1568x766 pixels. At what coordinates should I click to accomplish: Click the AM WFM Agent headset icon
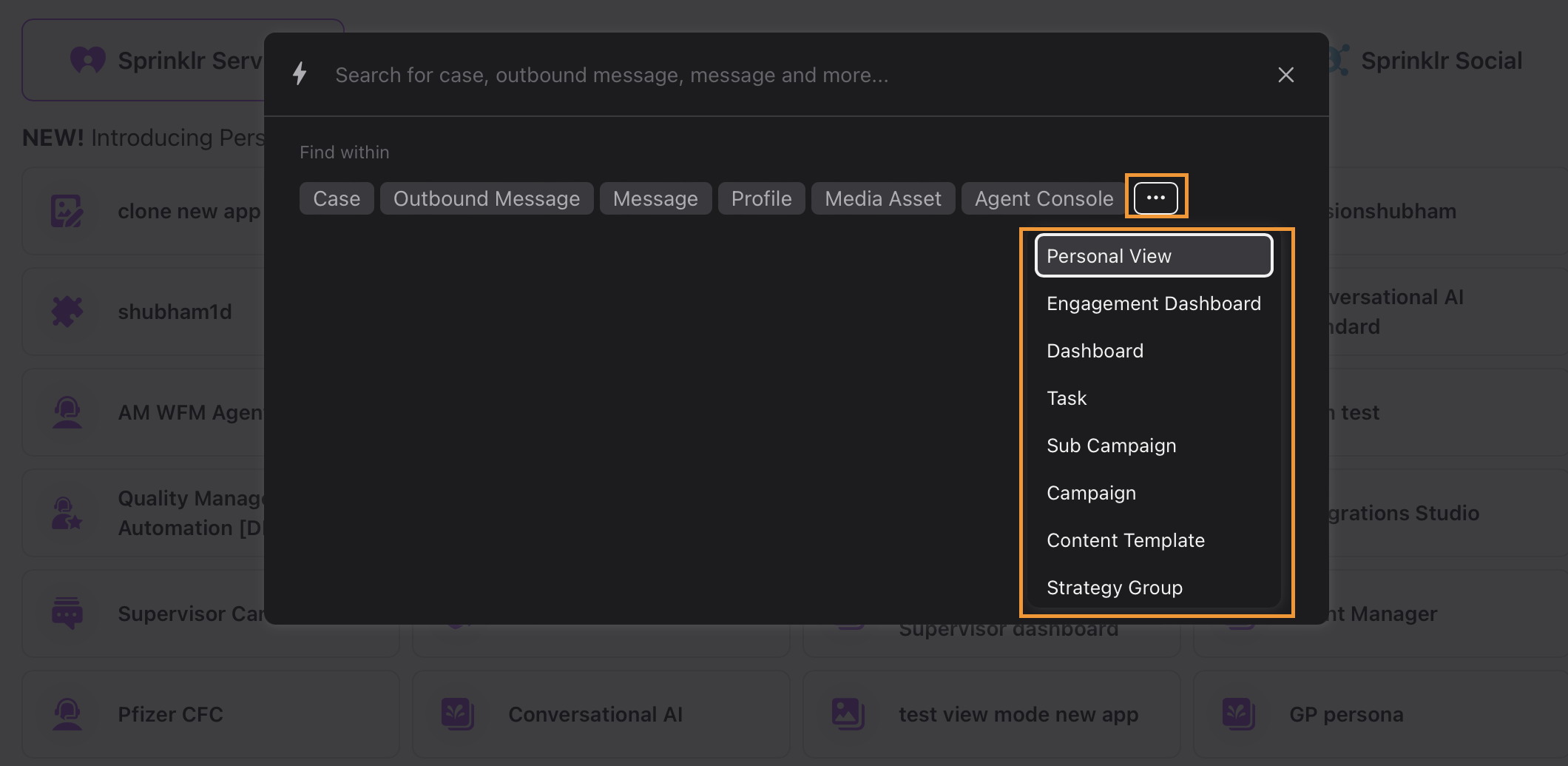click(x=67, y=412)
